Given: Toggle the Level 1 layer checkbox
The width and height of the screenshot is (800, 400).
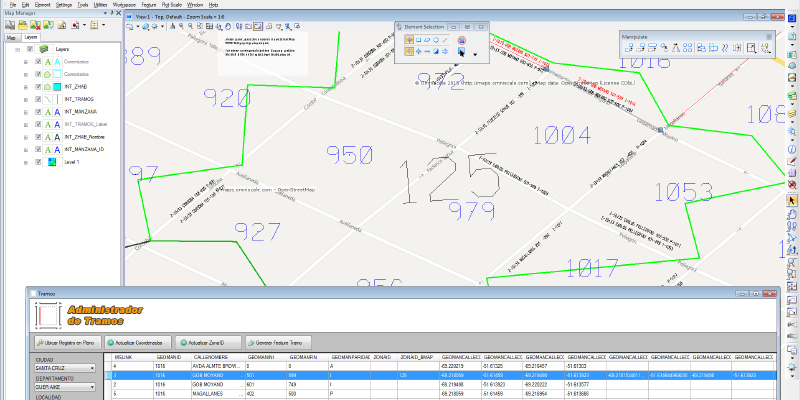Looking at the screenshot, I should pyautogui.click(x=38, y=160).
